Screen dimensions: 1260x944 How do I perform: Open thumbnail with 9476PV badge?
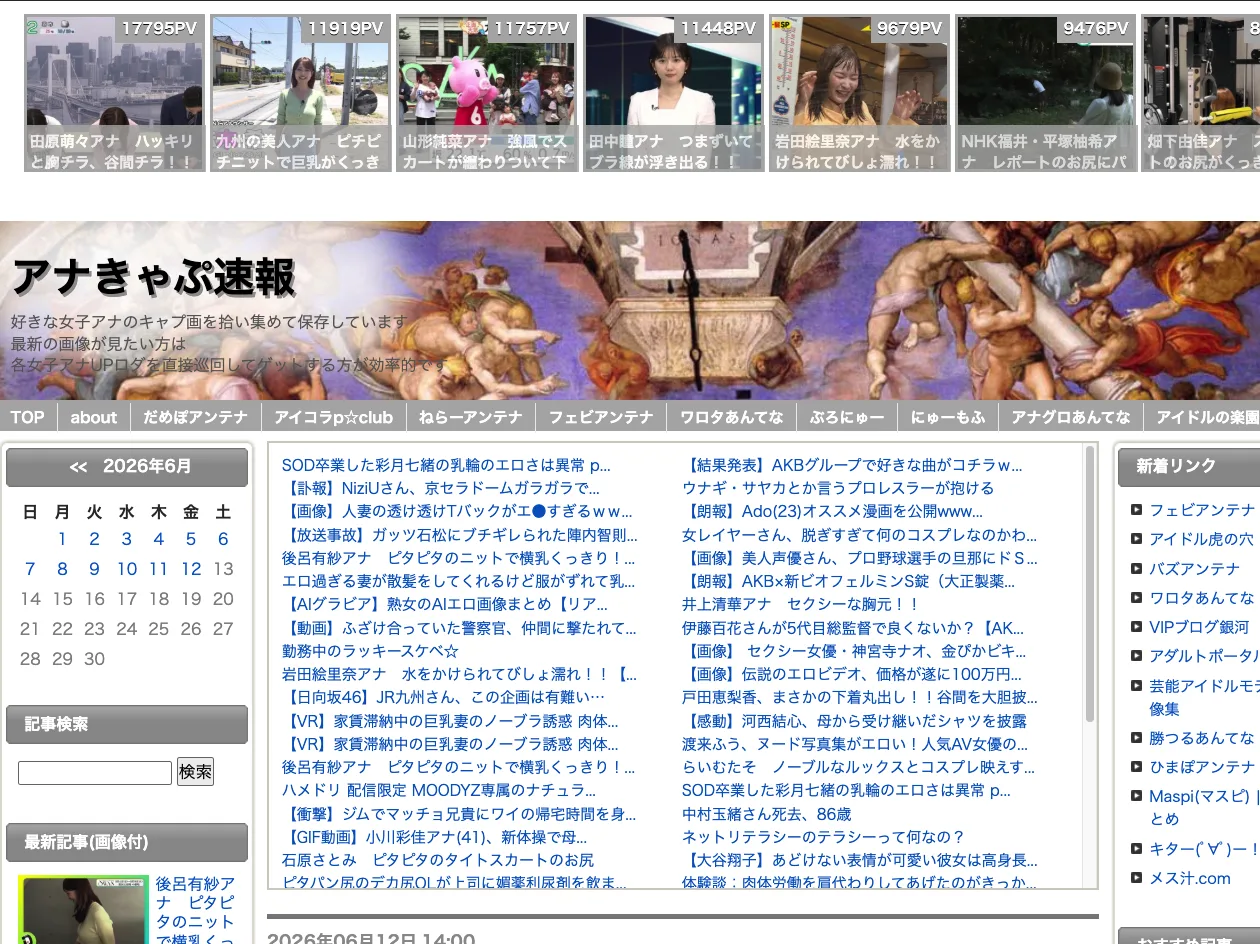click(1045, 93)
